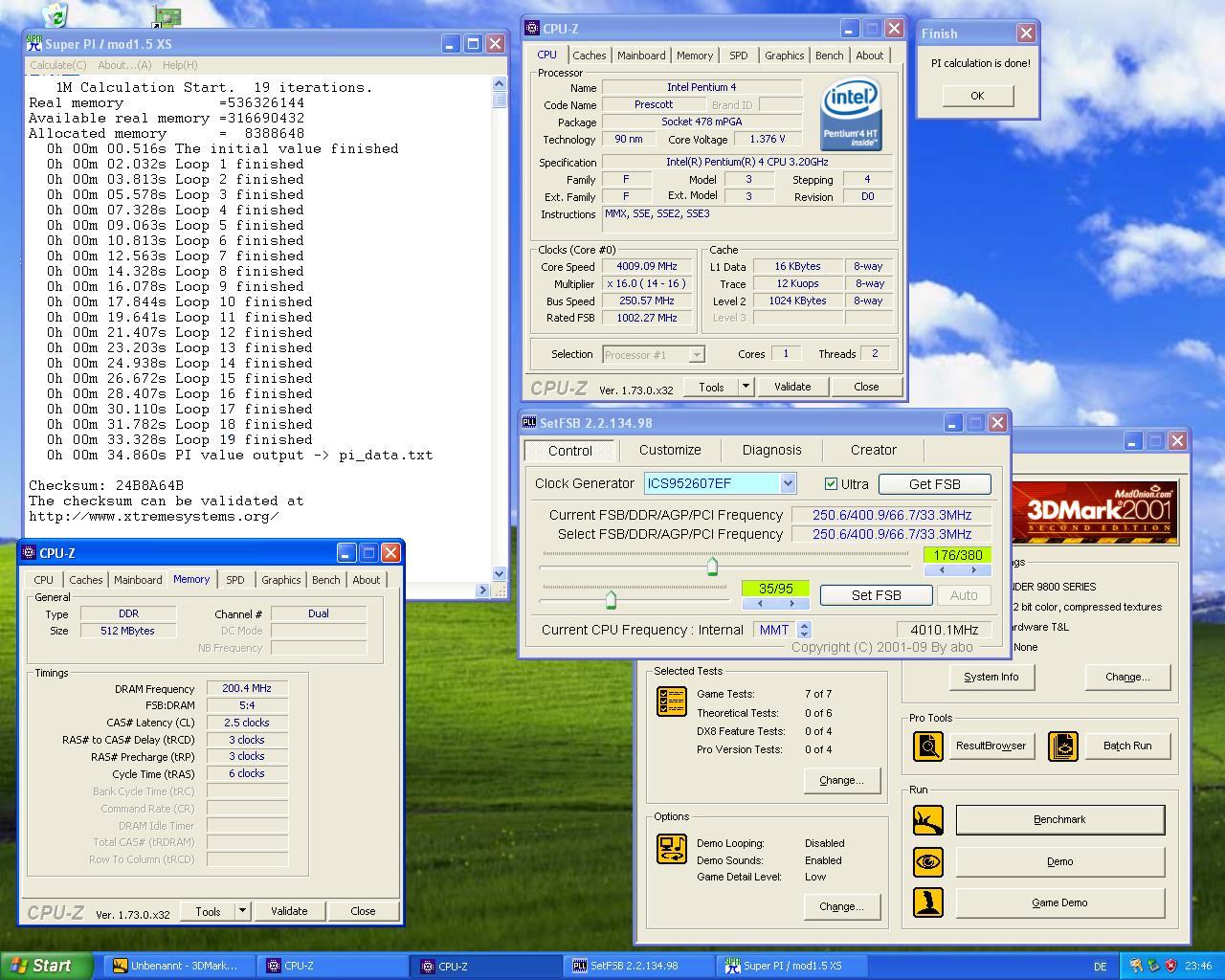
Task: Click the Super PI horizontal scrollbar right arrow
Action: (x=482, y=590)
